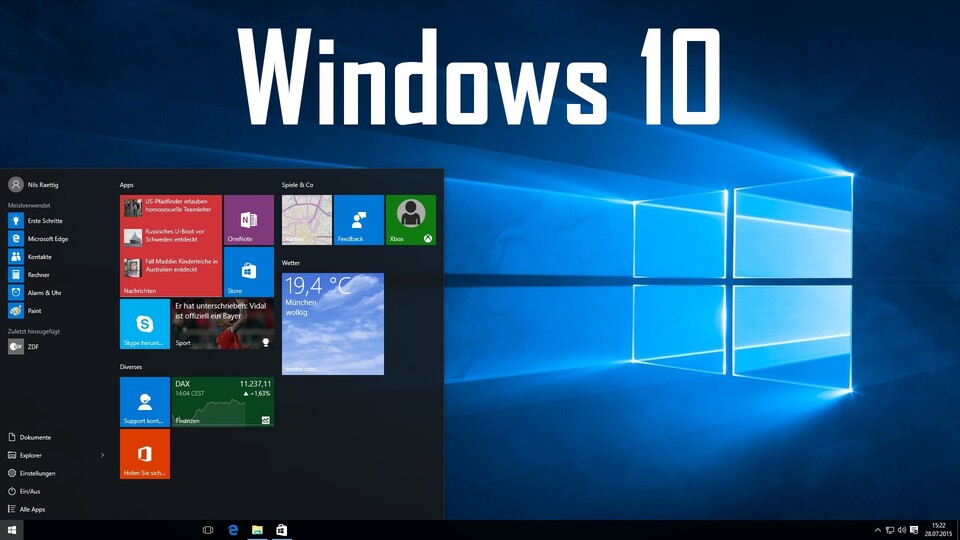Open the OneNote tile

point(249,220)
